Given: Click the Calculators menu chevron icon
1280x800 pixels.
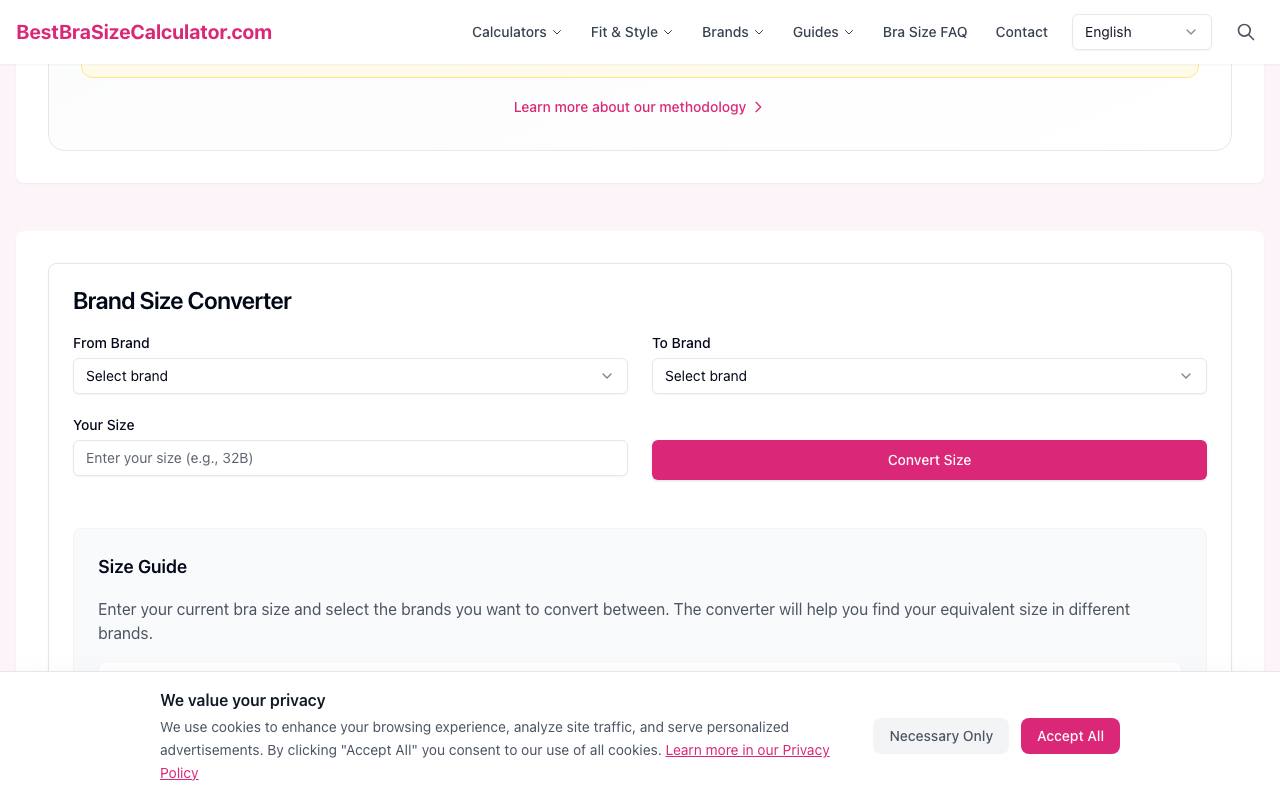Looking at the screenshot, I should point(557,32).
